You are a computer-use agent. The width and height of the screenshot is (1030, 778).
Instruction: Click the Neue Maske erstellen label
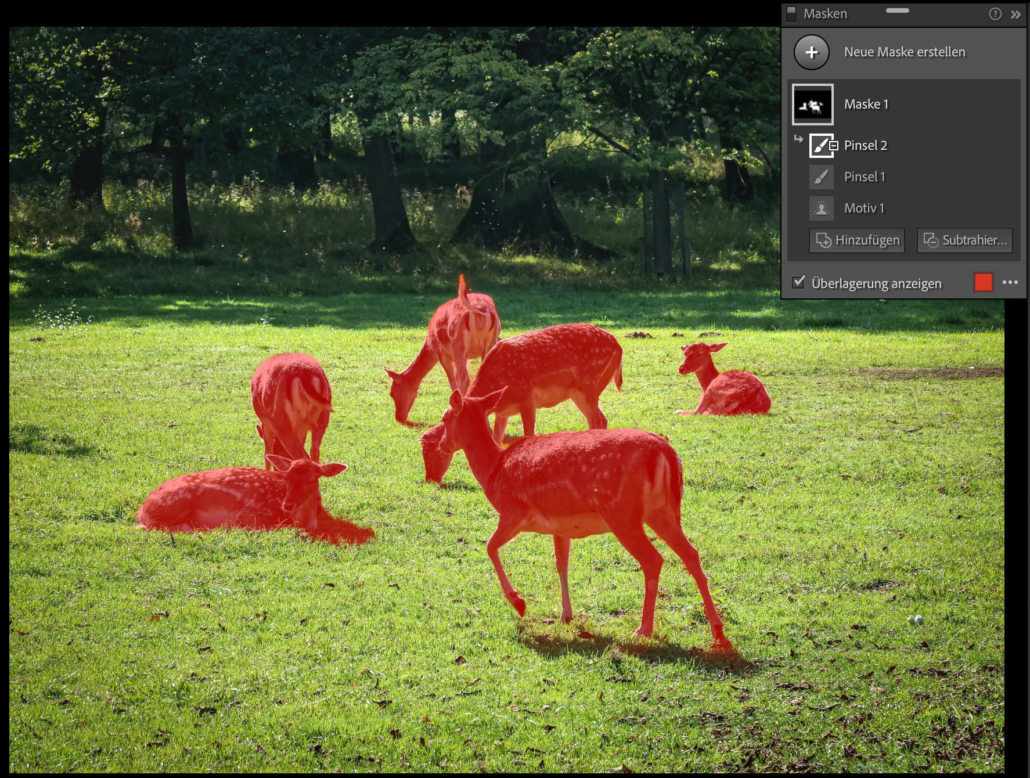pyautogui.click(x=905, y=52)
